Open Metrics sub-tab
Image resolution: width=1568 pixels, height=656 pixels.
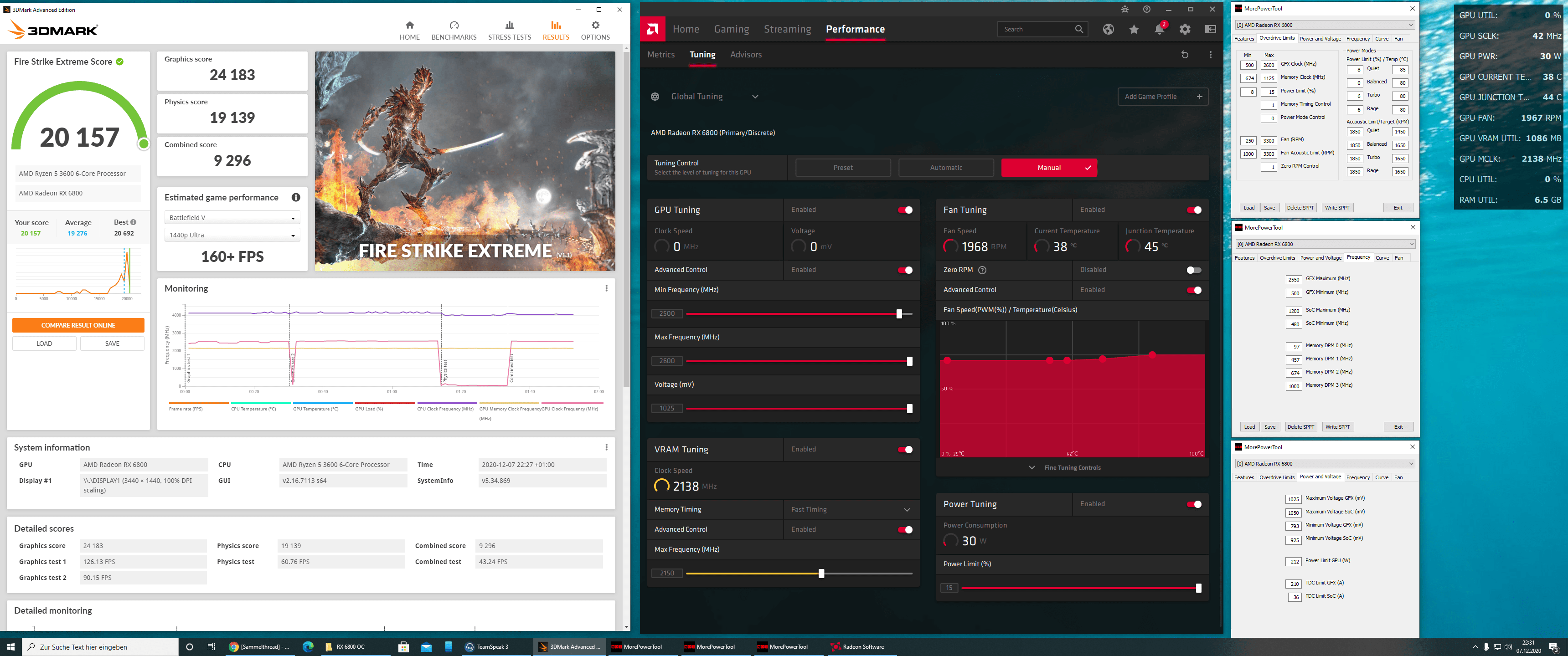click(660, 55)
